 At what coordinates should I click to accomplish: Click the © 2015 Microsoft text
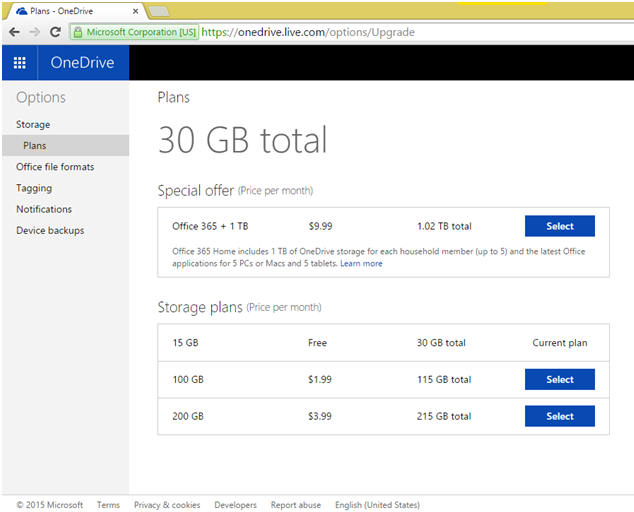pos(50,505)
